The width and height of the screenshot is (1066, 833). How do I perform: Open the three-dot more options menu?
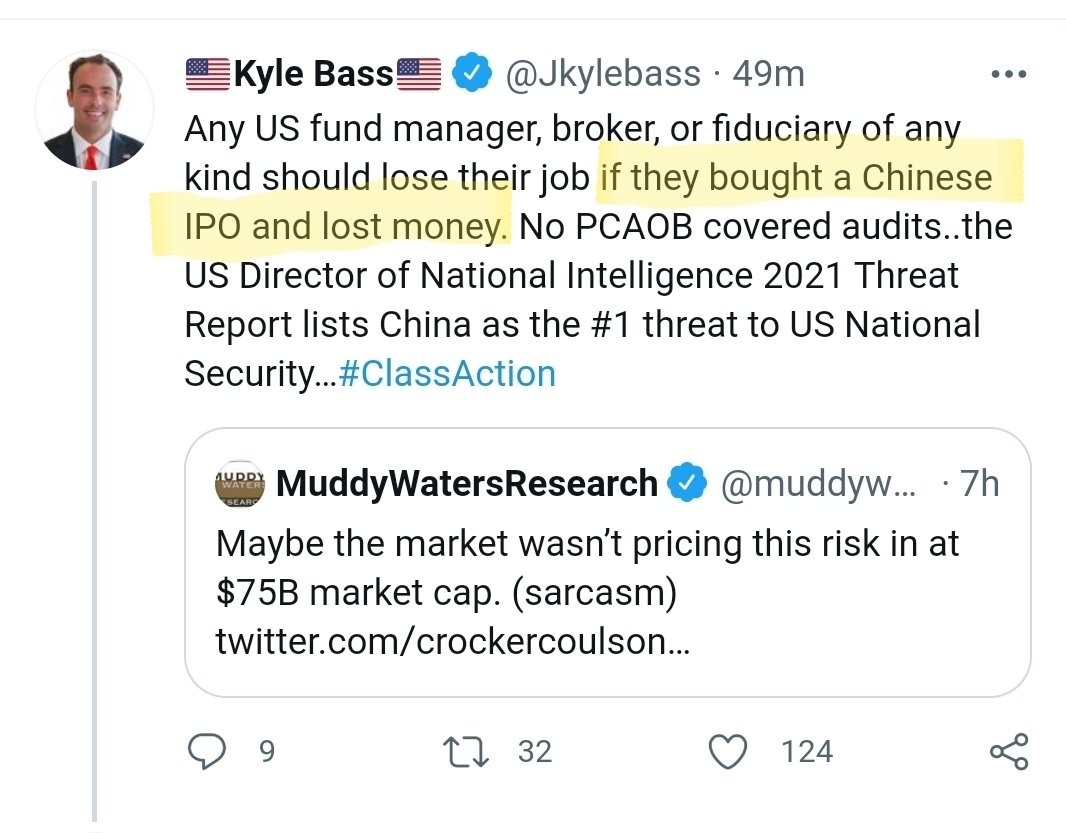pyautogui.click(x=1006, y=75)
